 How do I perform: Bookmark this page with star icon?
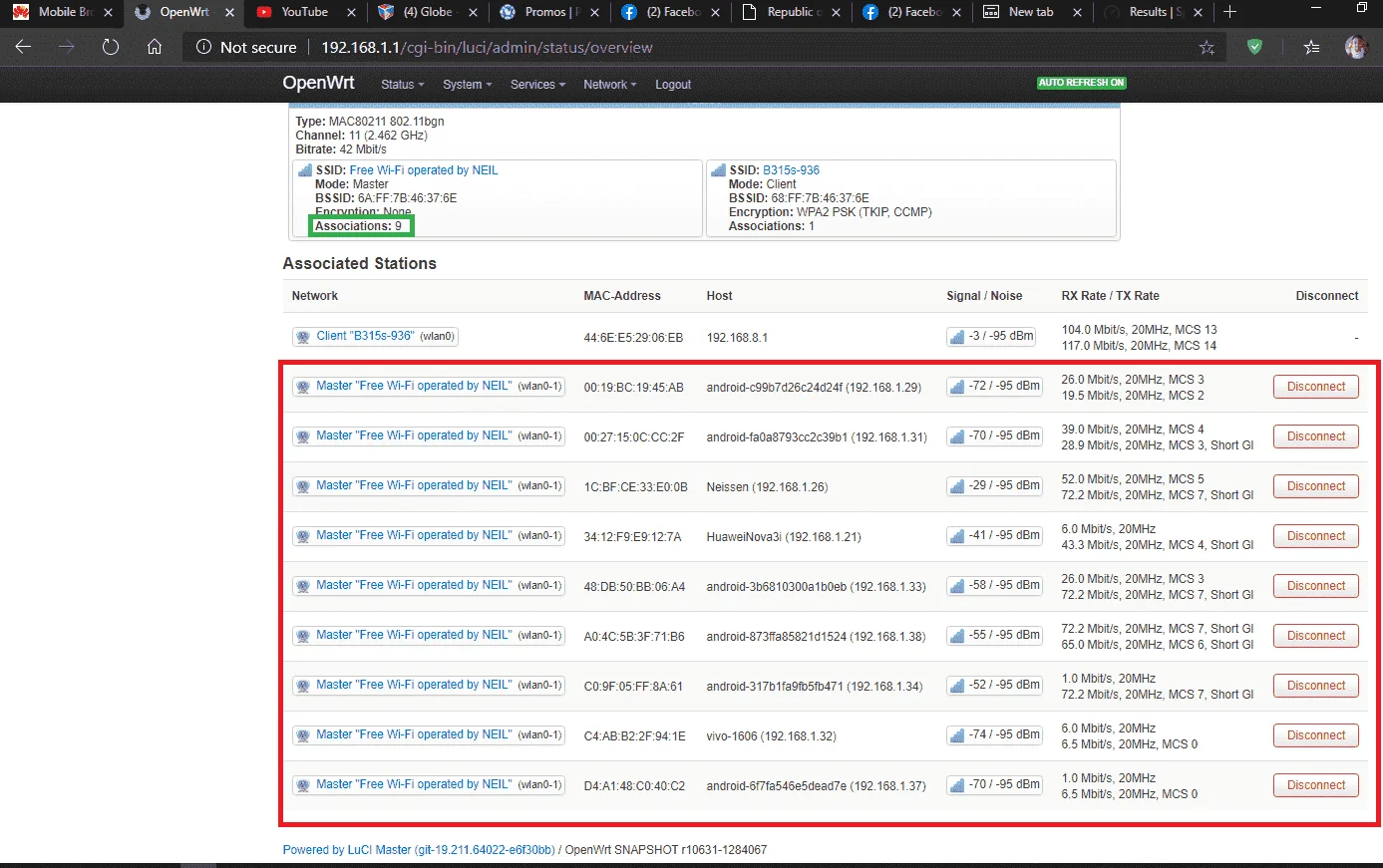[1207, 47]
